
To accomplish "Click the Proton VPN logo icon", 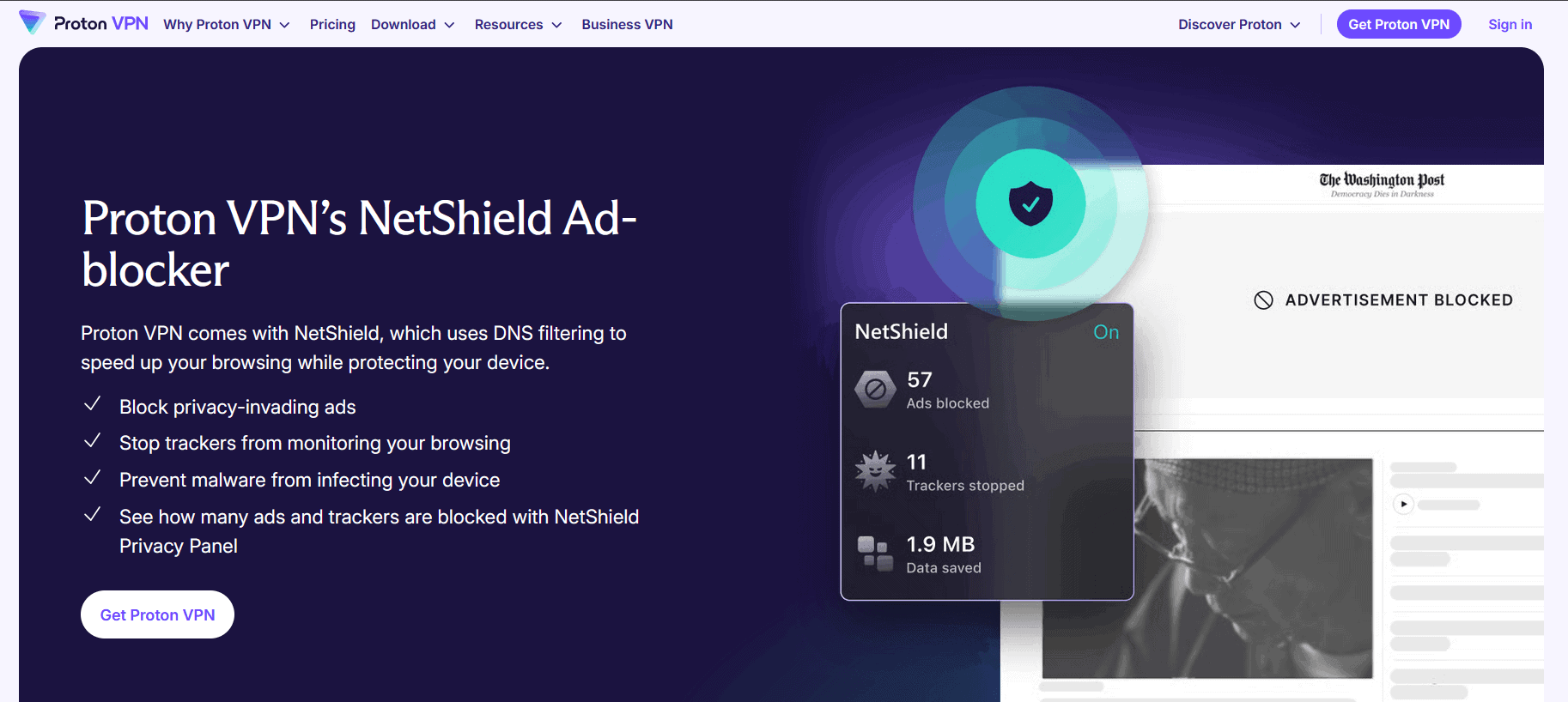I will pyautogui.click(x=32, y=23).
